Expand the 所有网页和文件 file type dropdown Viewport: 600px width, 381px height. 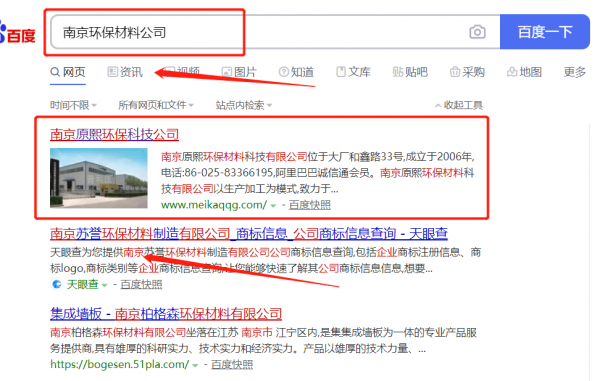click(156, 105)
